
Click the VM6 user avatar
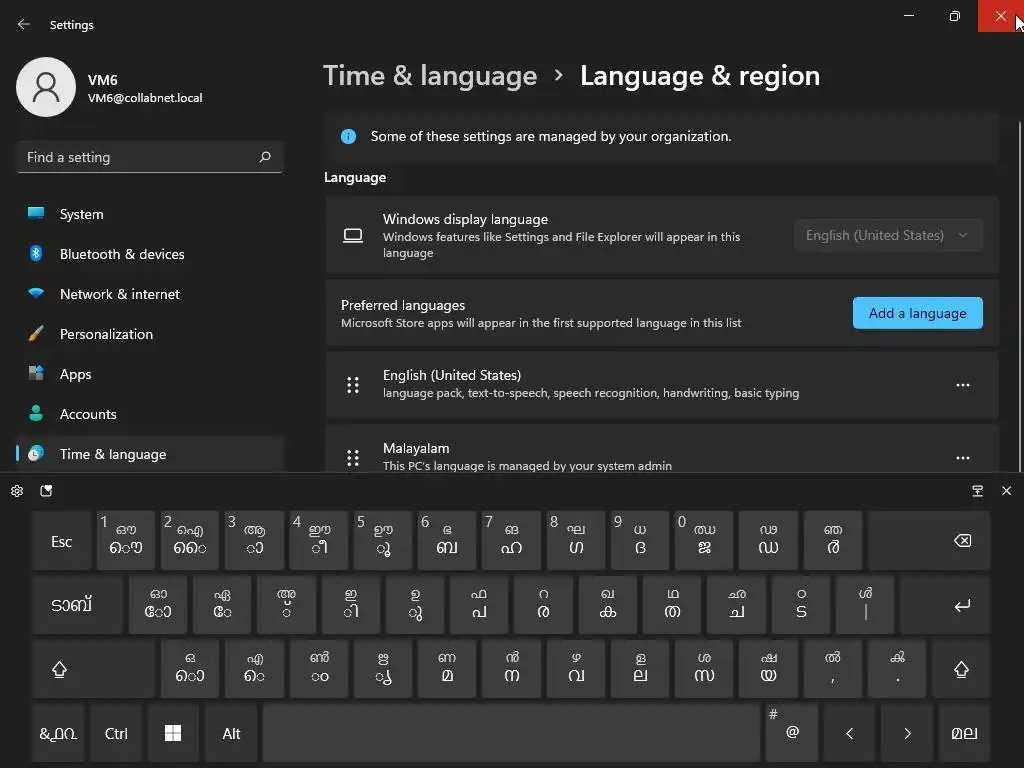[x=46, y=87]
